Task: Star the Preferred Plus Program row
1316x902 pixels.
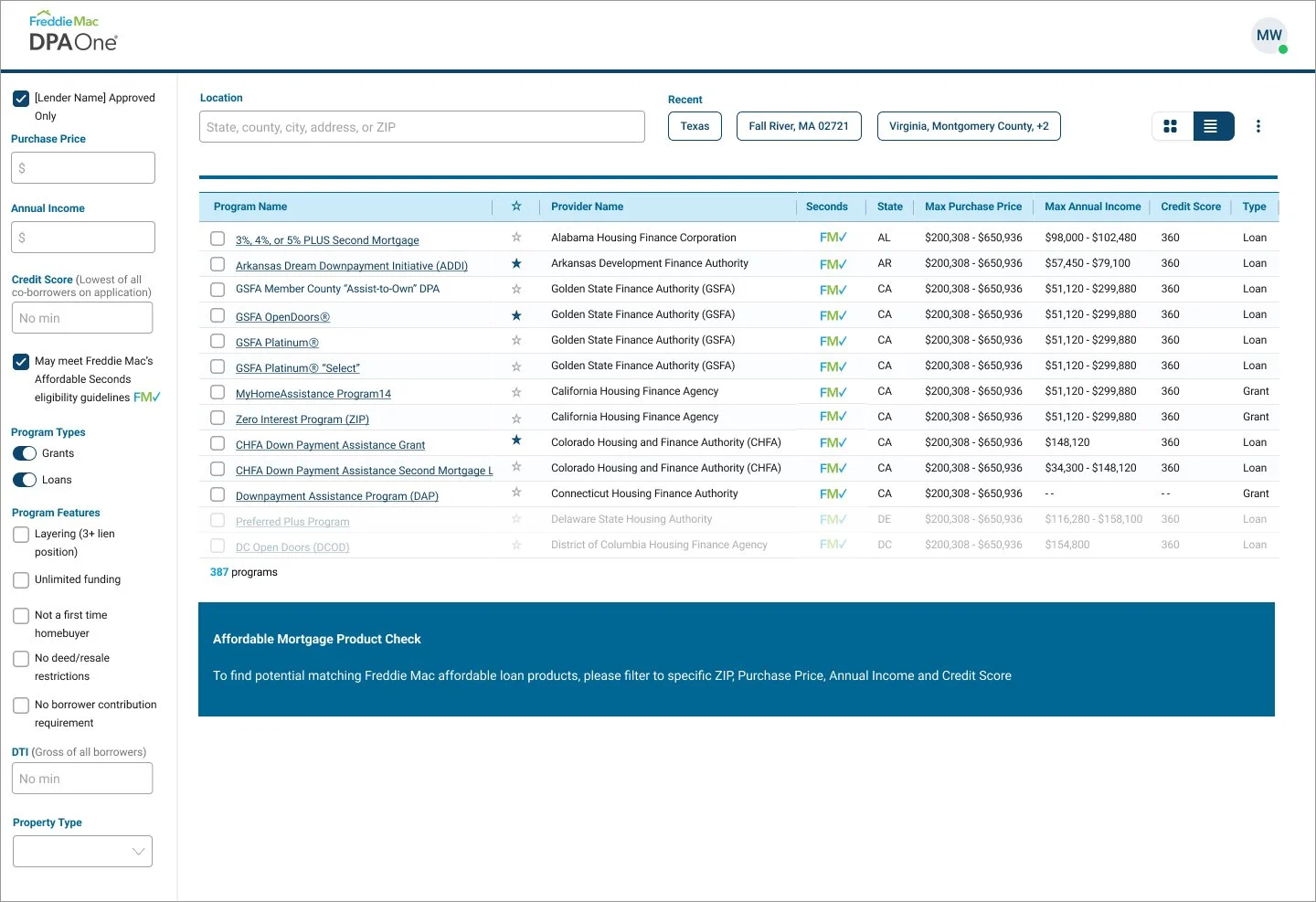Action: [x=516, y=519]
